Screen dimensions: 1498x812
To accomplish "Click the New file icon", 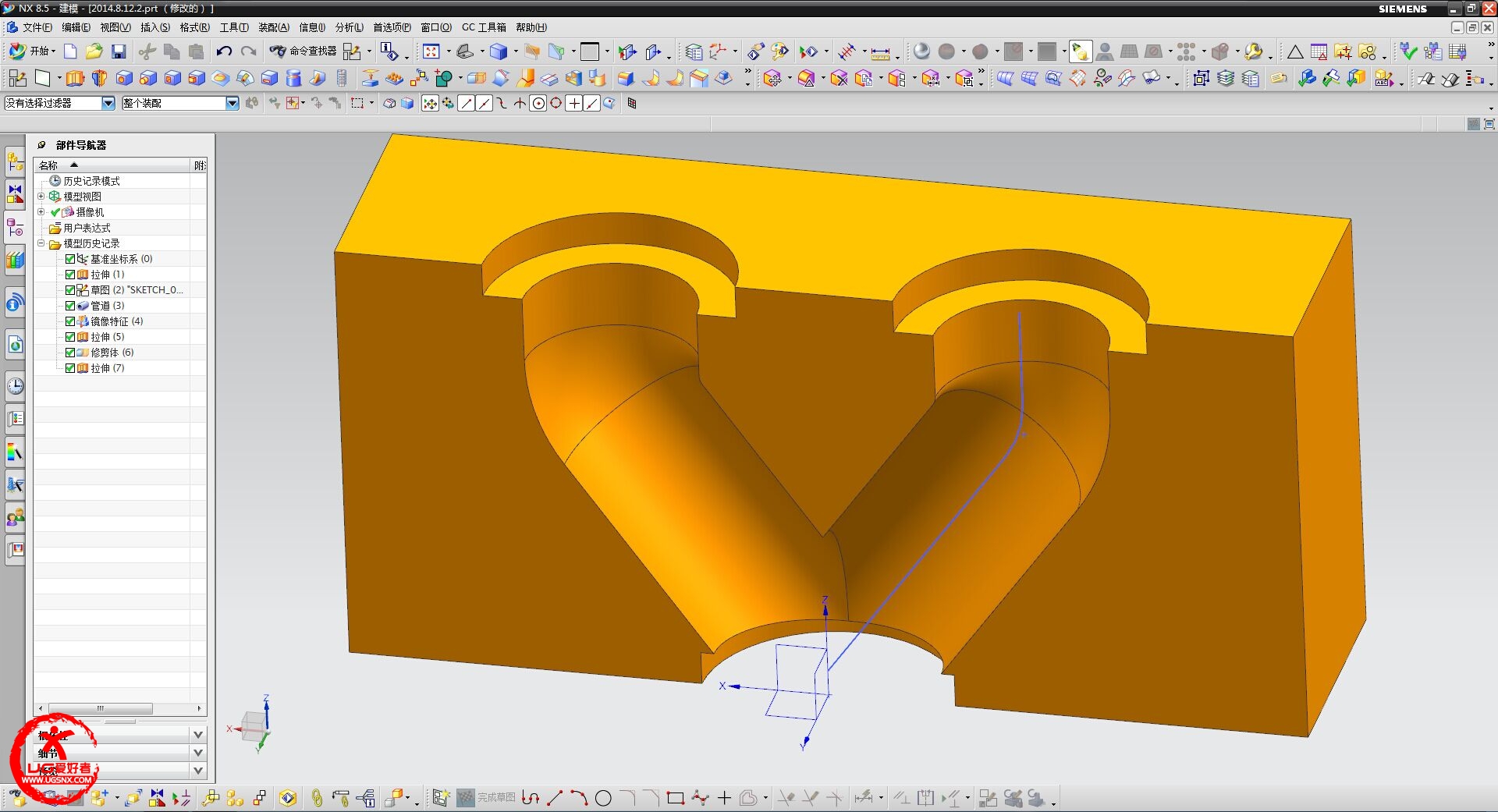I will click(70, 51).
